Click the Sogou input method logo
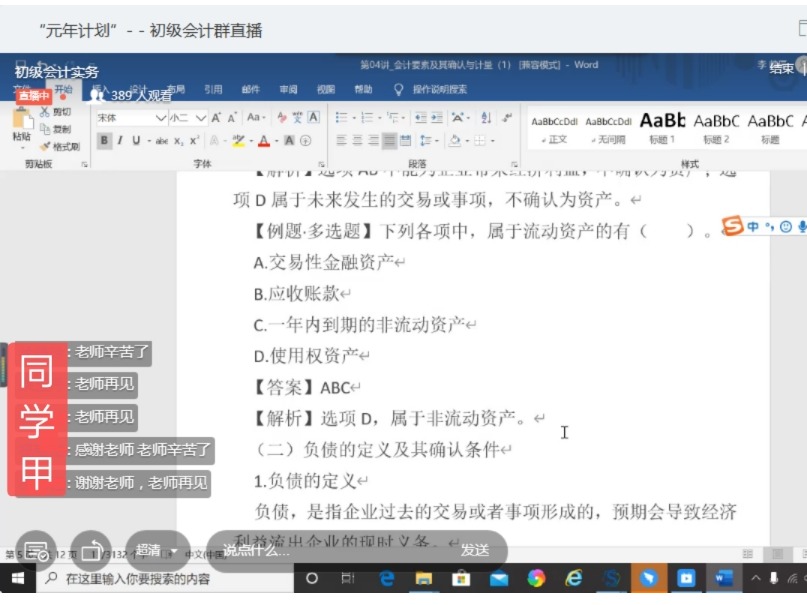Viewport: 807px width, 605px height. coord(733,227)
